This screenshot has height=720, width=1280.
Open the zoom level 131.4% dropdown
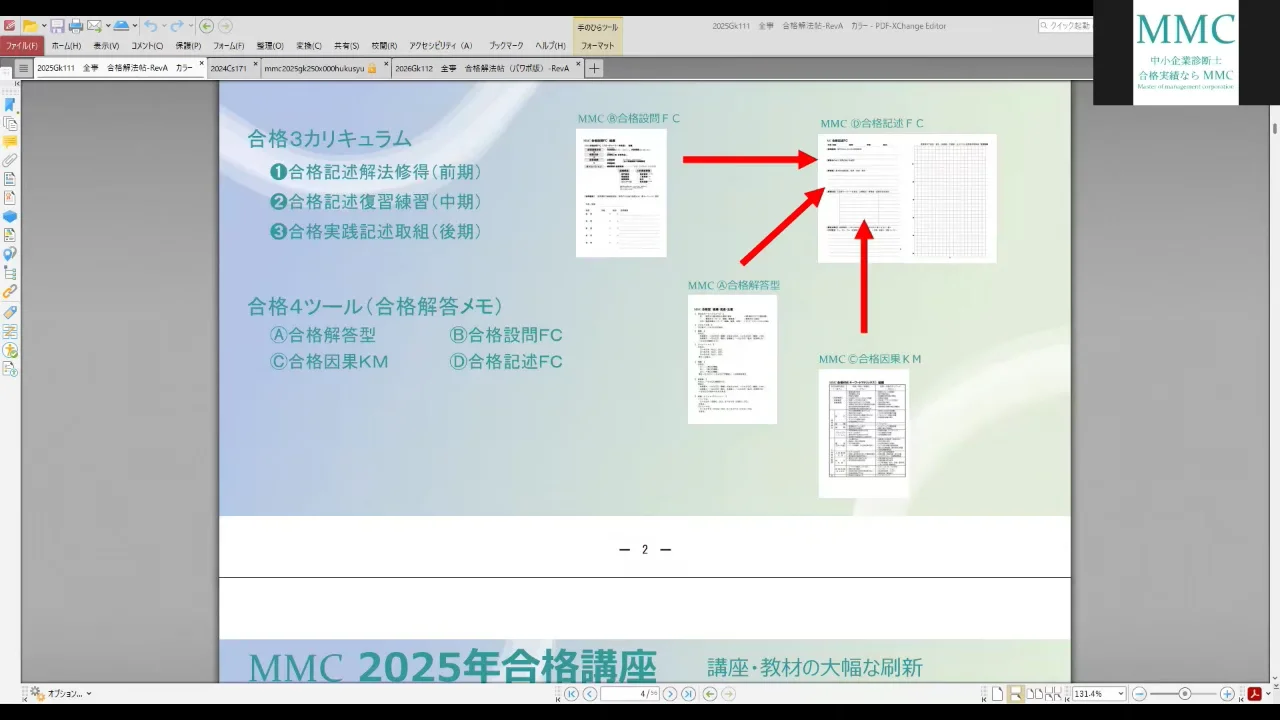point(1120,694)
